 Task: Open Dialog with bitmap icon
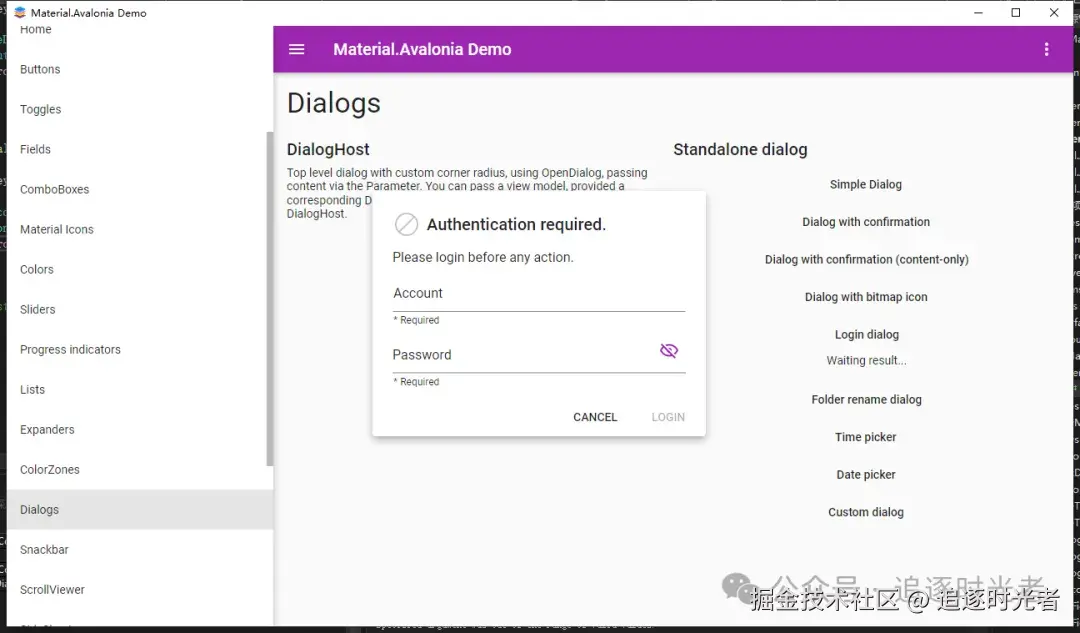pos(866,297)
